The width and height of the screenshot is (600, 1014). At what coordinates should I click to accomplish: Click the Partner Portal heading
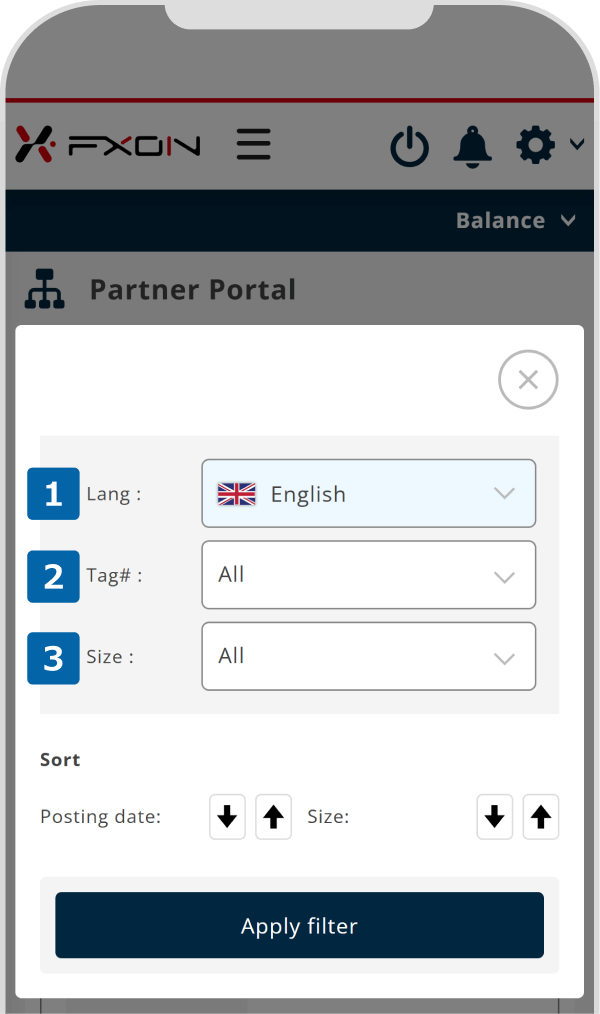pos(193,290)
